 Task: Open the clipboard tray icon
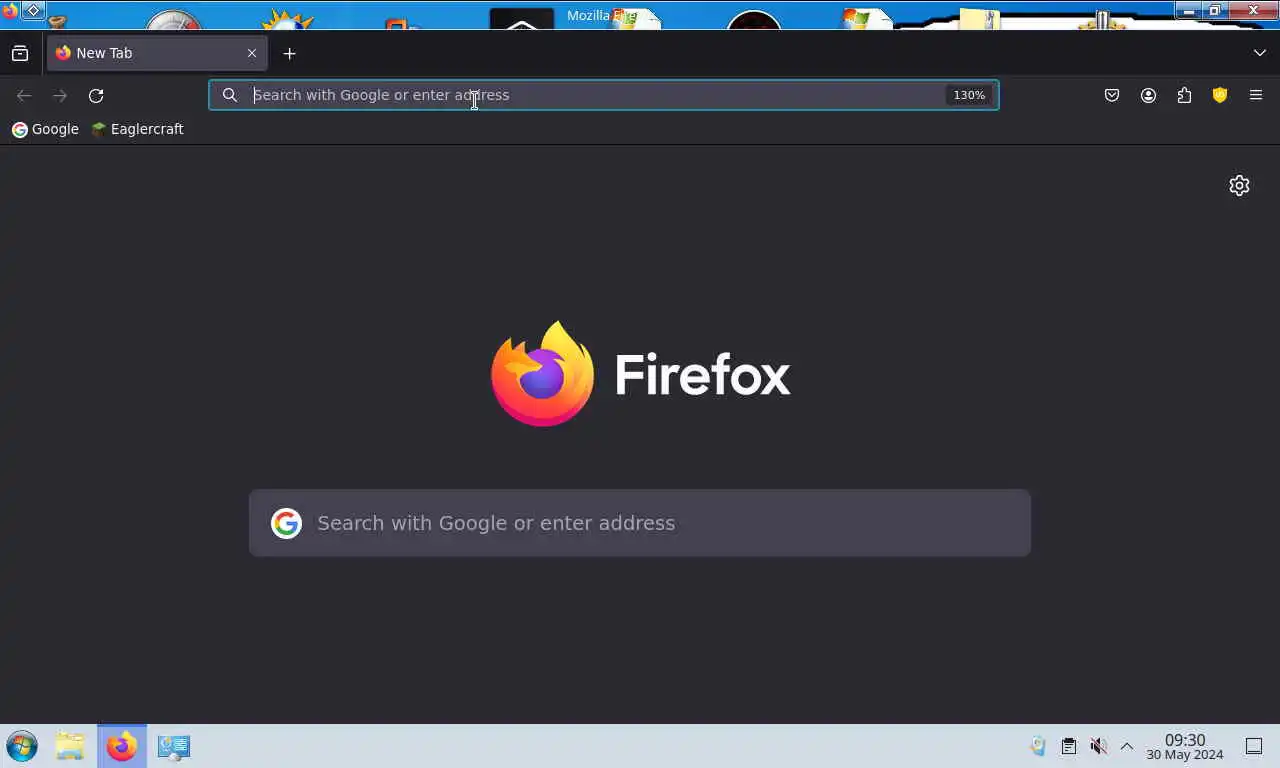tap(1068, 746)
